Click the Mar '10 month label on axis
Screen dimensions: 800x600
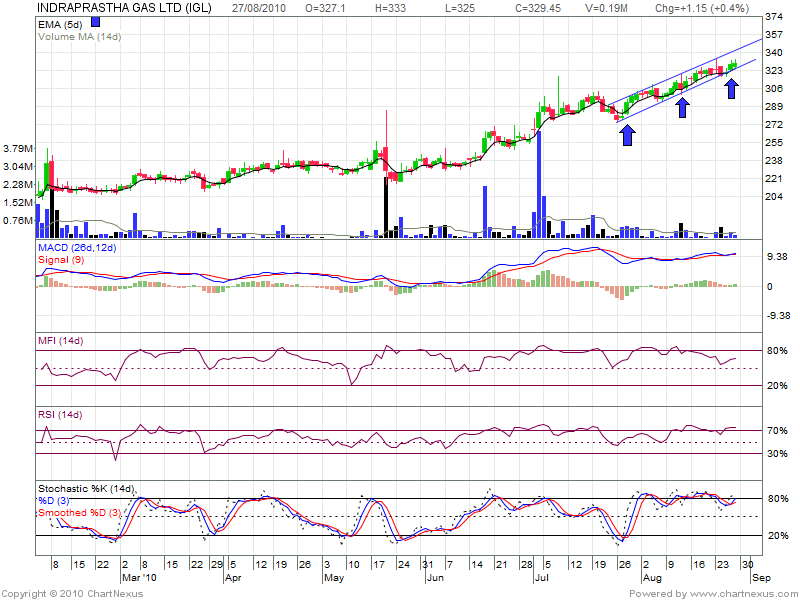pyautogui.click(x=140, y=578)
